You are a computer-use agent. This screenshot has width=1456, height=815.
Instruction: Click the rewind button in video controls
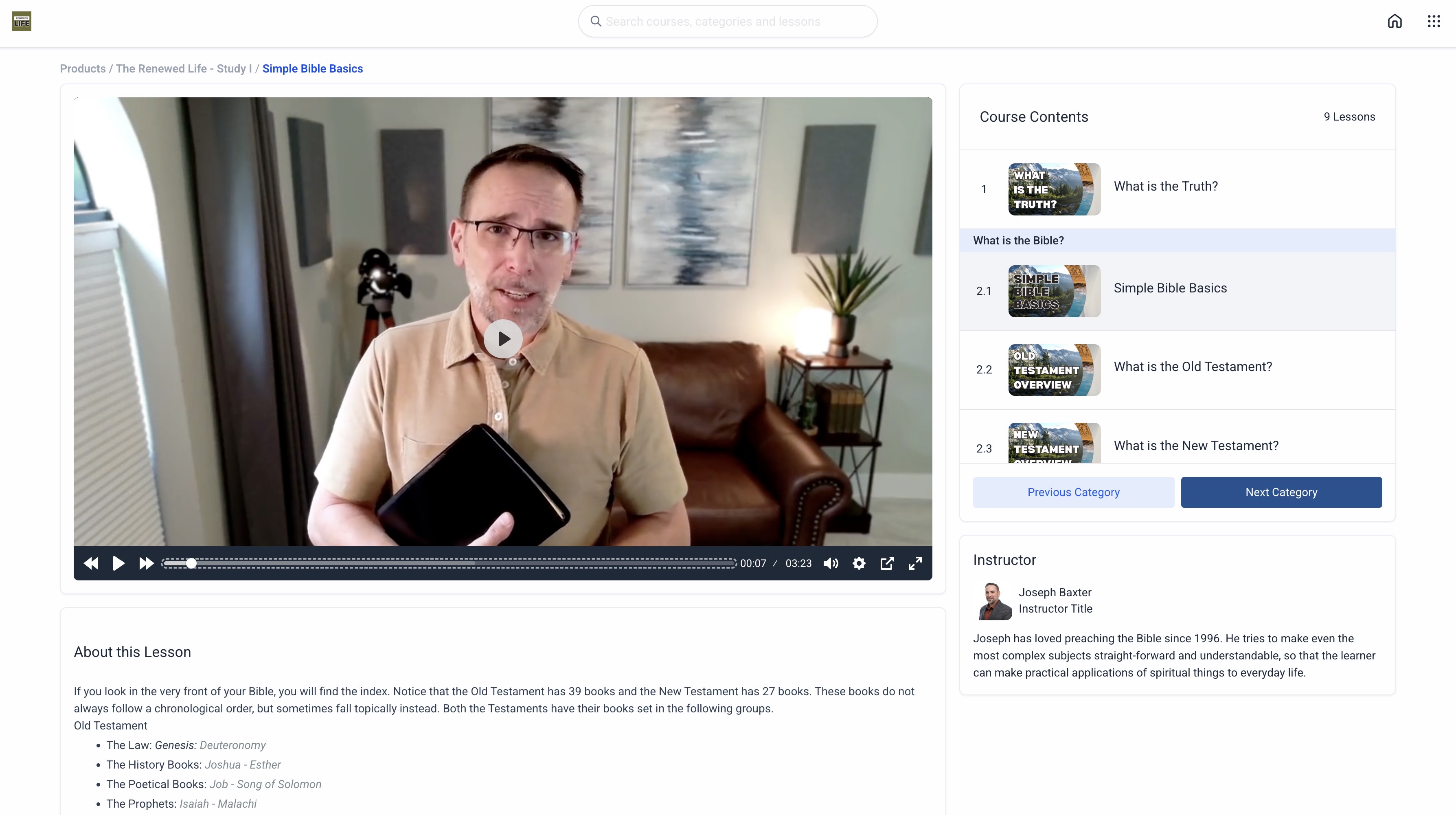[x=91, y=563]
